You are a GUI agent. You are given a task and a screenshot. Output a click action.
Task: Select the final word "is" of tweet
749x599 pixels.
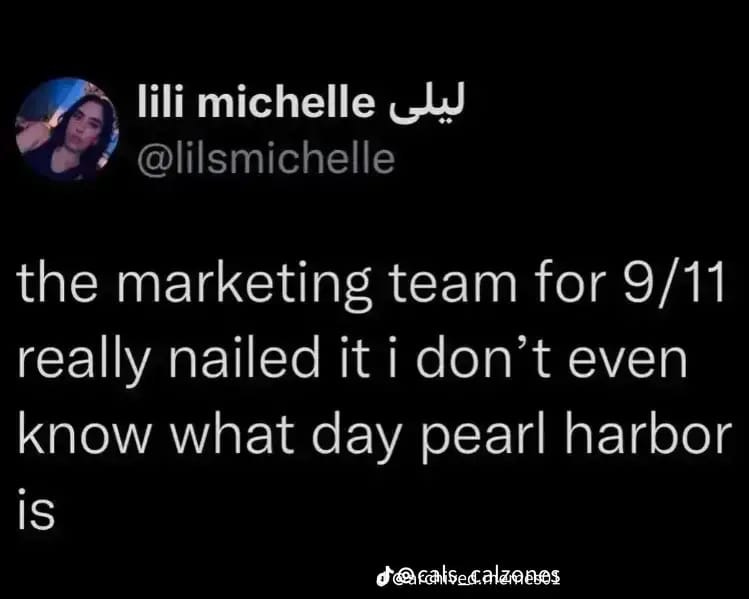[x=36, y=509]
